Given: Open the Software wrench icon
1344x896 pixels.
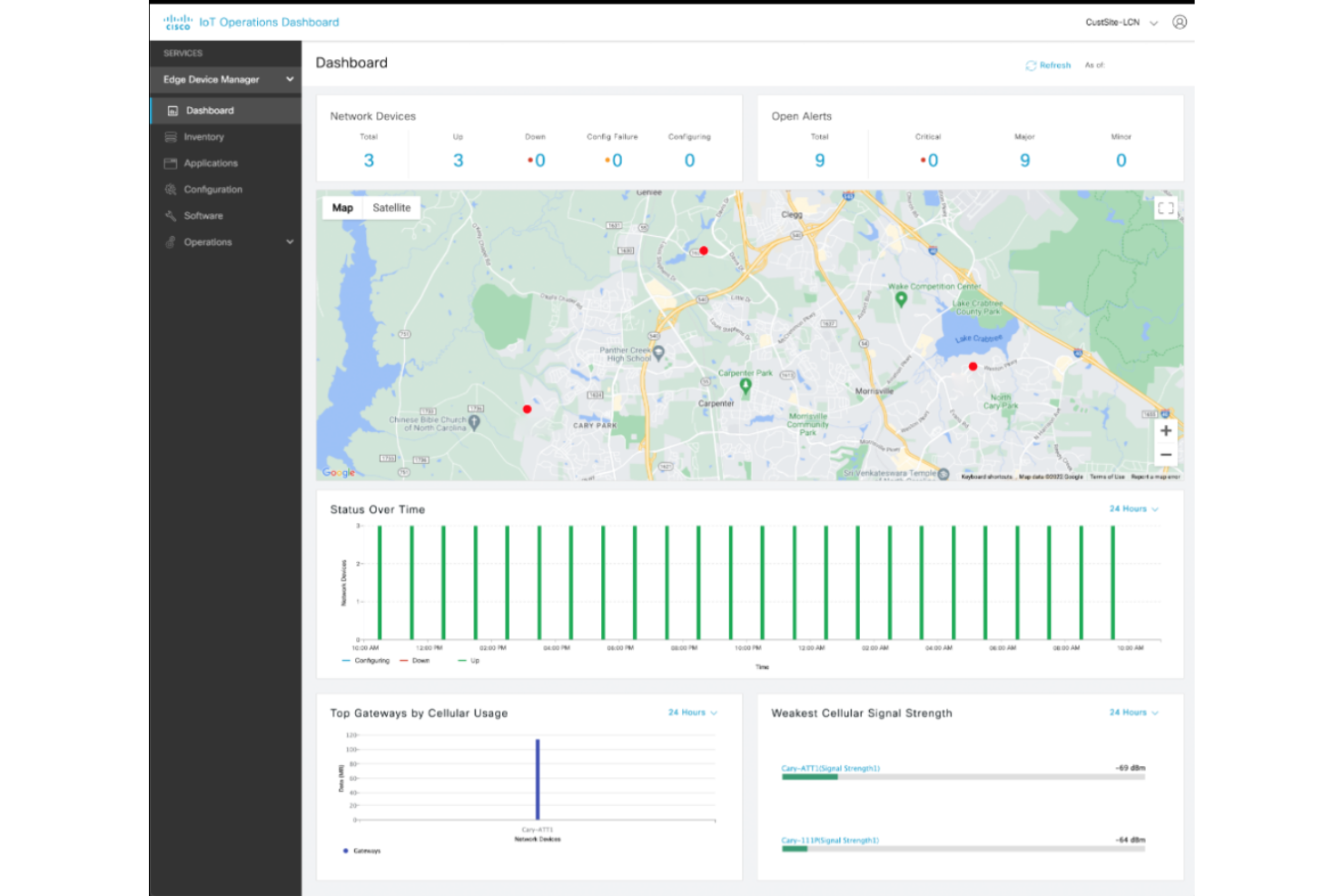Looking at the screenshot, I should point(171,215).
